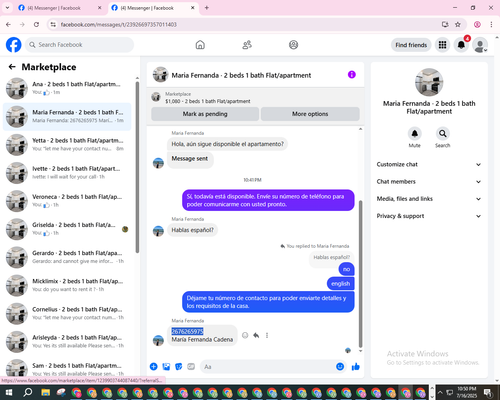Choose a sticker icon in composer
The image size is (500, 400).
click(x=179, y=367)
